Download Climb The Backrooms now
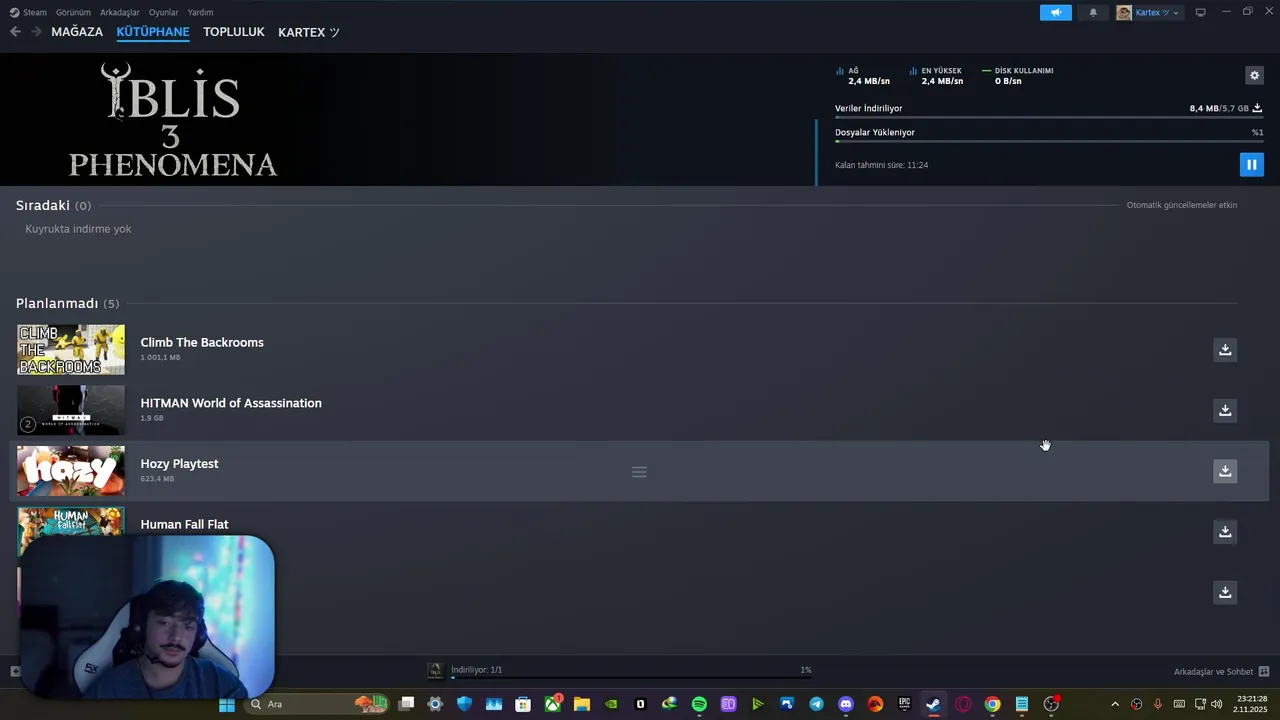Screen dimensions: 1280x720 (1225, 349)
